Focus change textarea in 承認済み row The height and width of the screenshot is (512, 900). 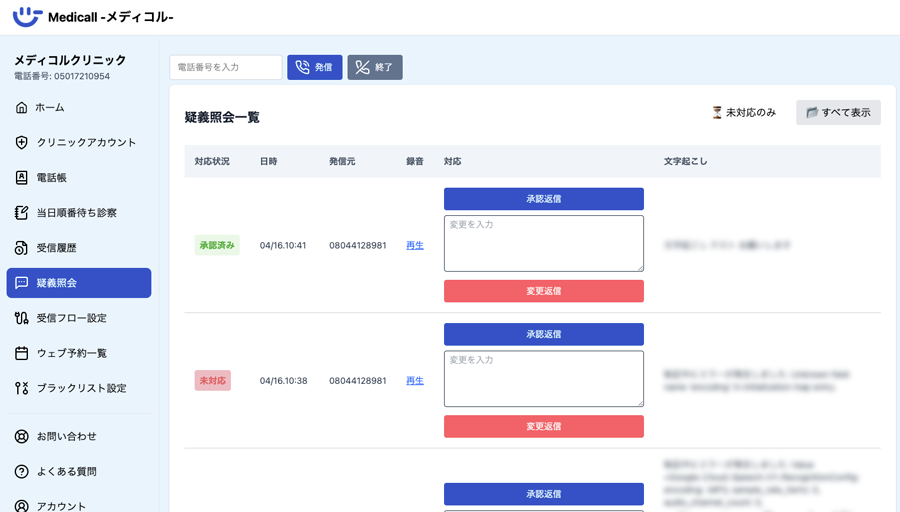click(543, 243)
